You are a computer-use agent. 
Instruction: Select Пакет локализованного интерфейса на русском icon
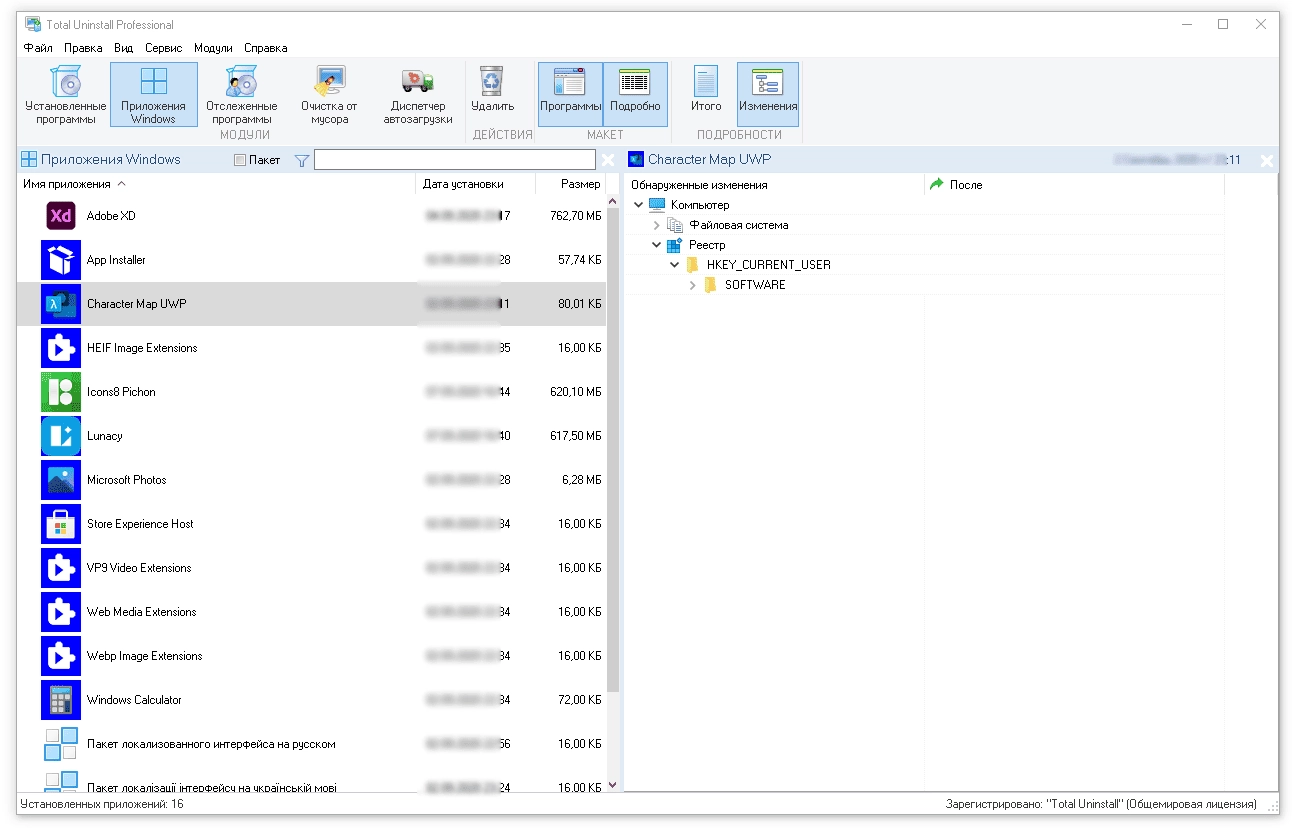61,744
